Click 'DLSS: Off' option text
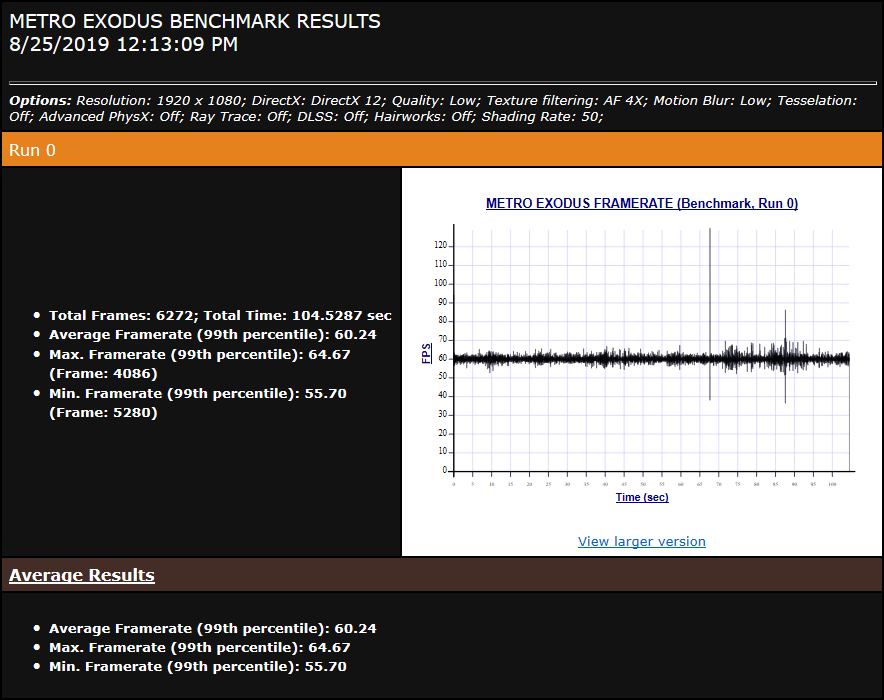Viewport: 884px width, 700px height. tap(333, 117)
